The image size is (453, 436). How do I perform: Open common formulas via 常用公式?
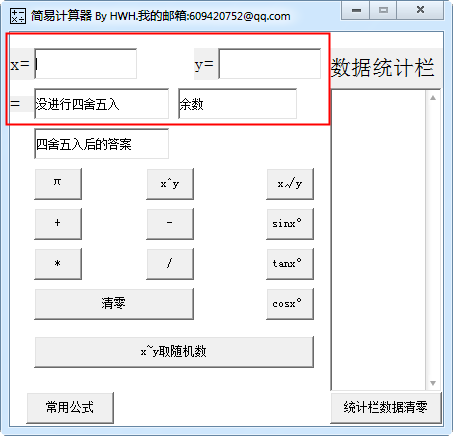click(70, 408)
